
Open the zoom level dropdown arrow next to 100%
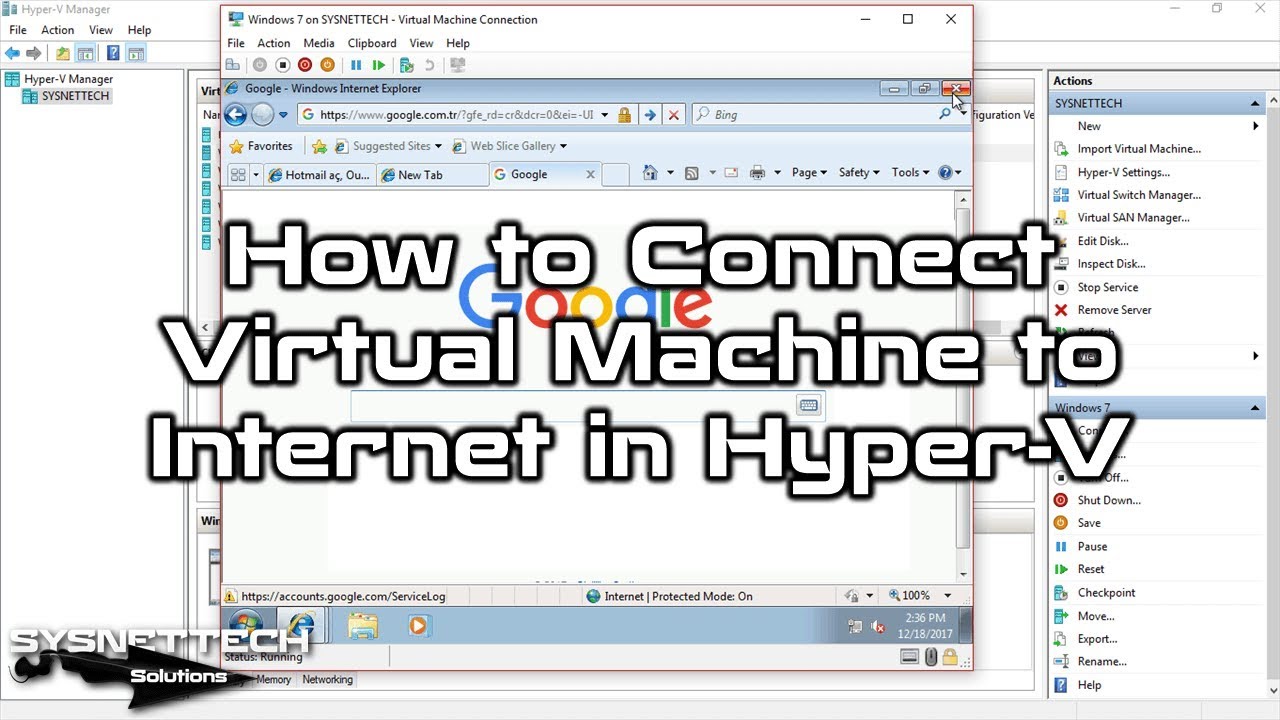tap(948, 596)
